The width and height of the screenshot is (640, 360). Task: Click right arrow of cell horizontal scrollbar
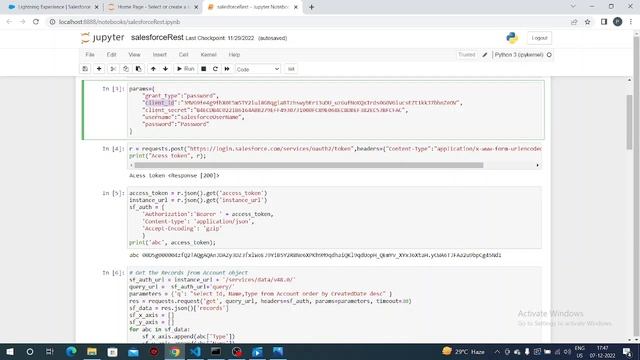[537, 165]
